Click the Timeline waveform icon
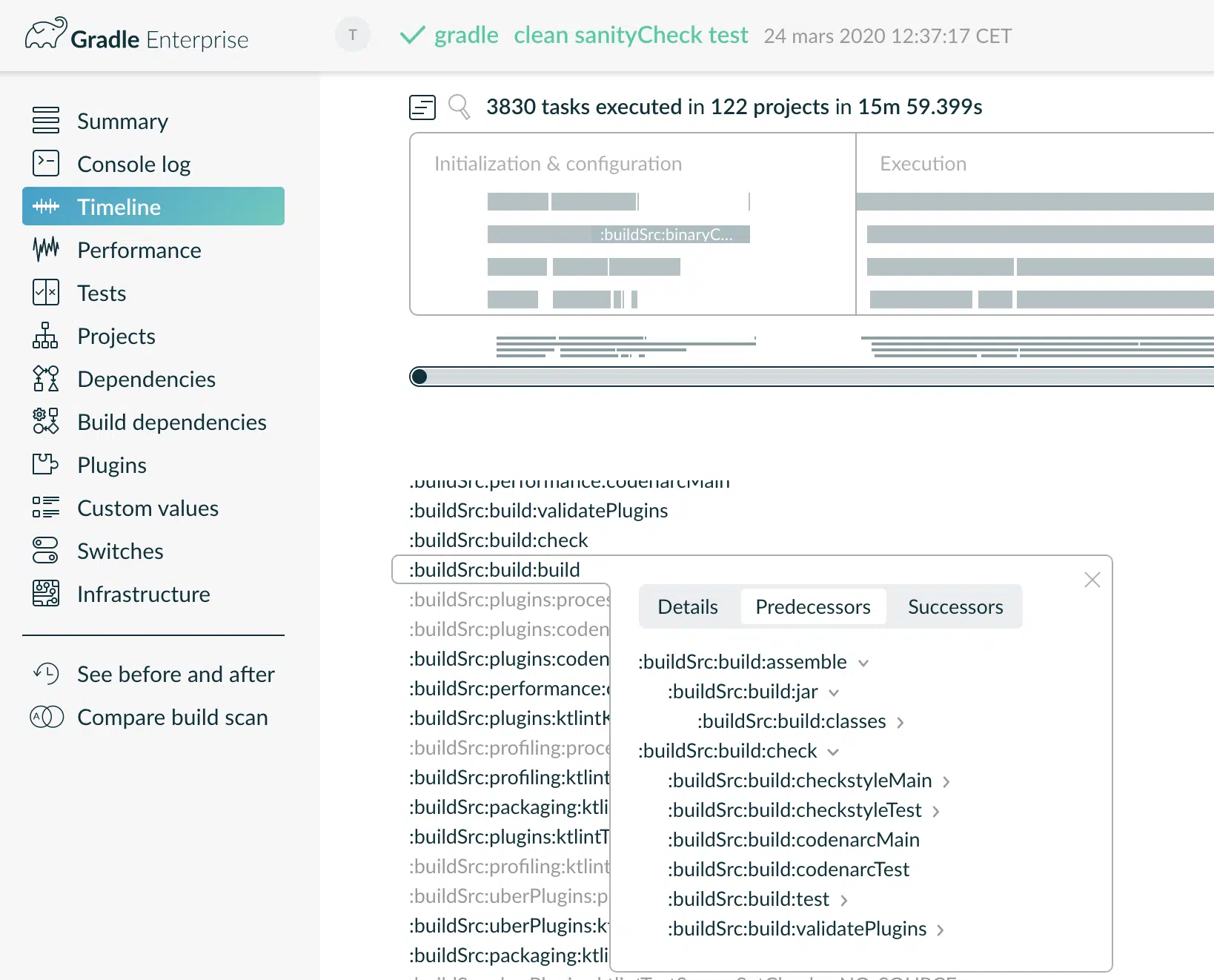 [46, 206]
